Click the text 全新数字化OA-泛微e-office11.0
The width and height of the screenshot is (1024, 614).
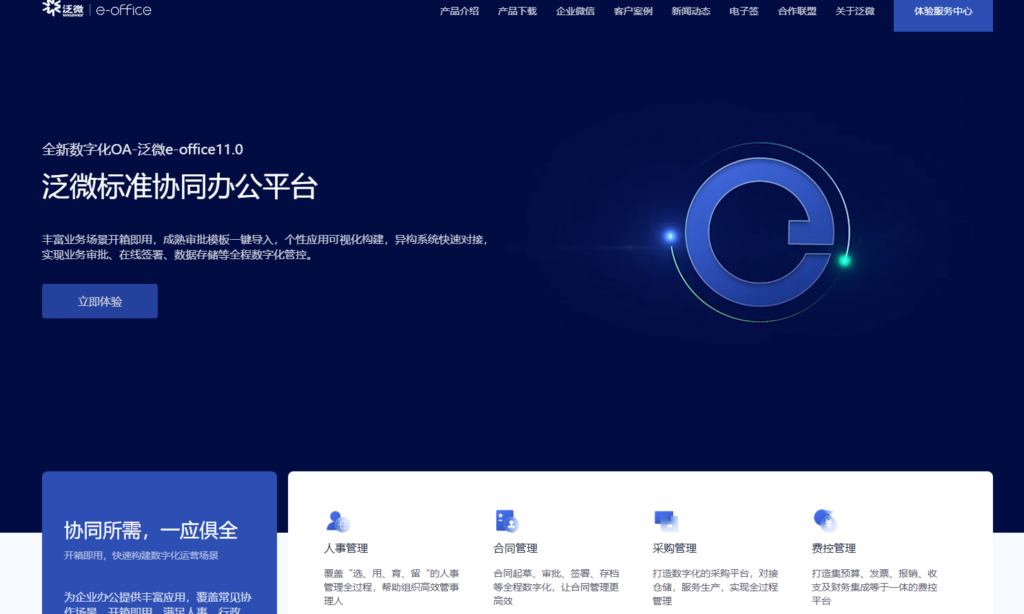point(142,150)
